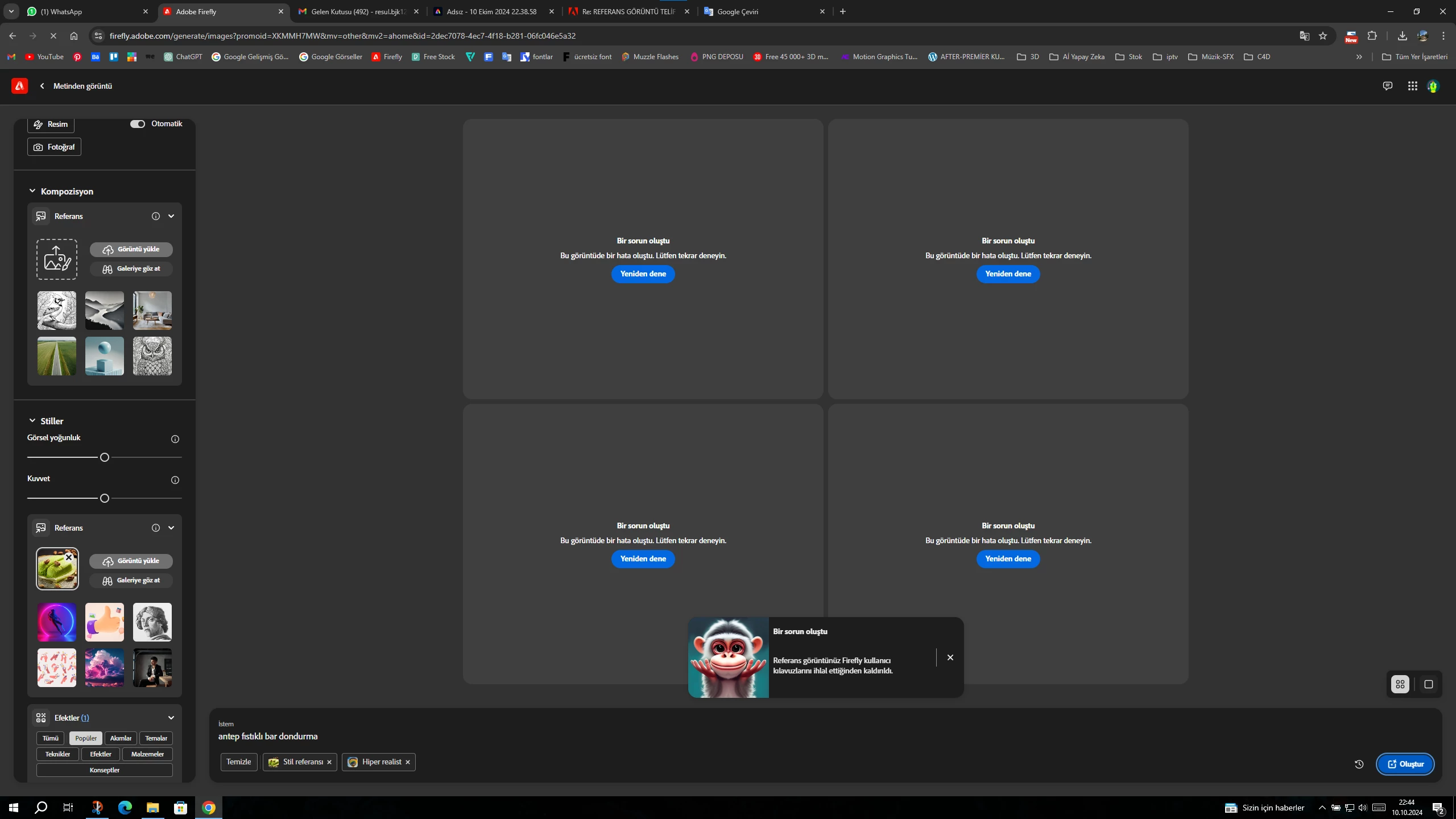
Task: Collapse the Kompozisyon section
Action: [32, 191]
